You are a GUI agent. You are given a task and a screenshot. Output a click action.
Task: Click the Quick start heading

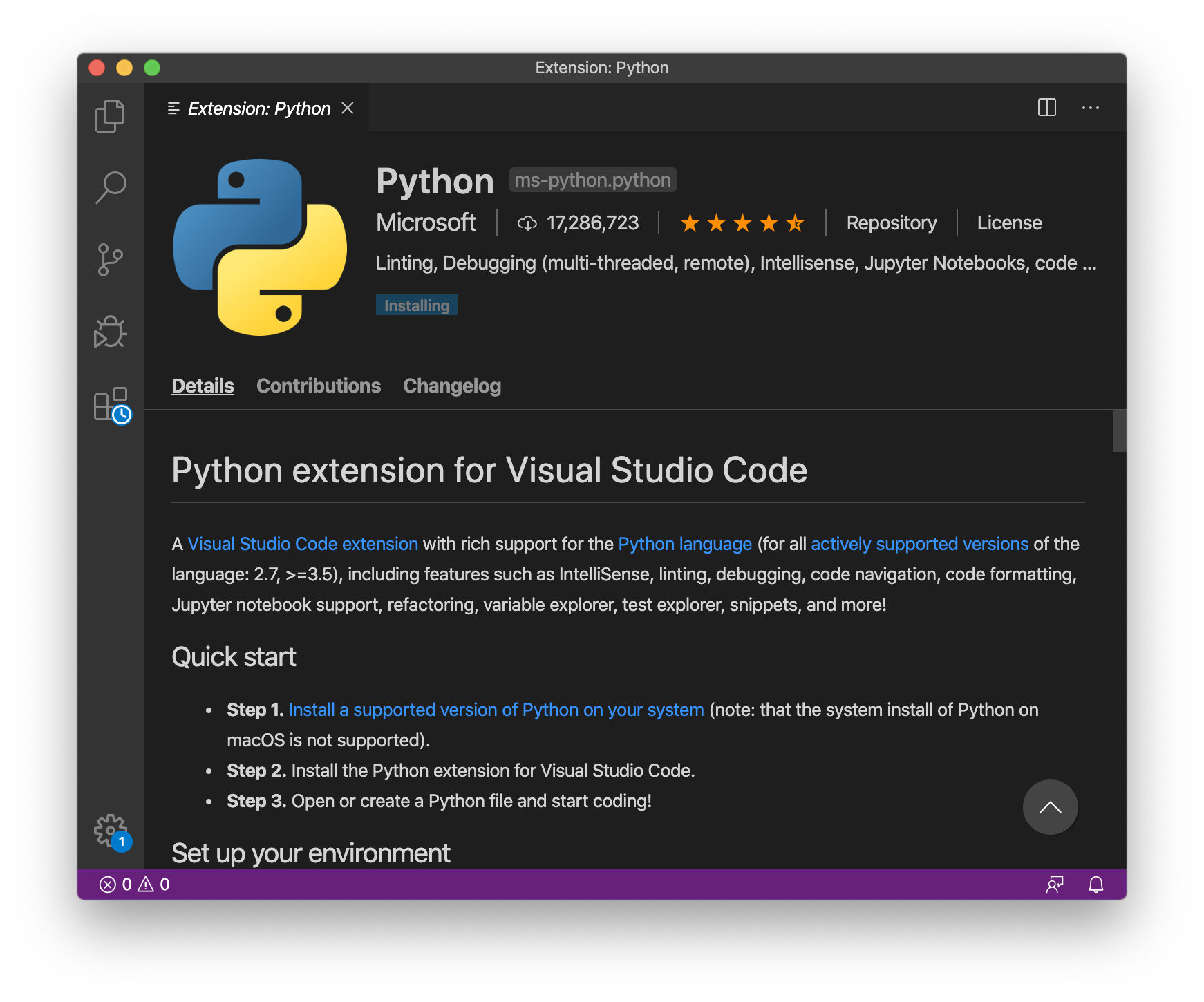234,656
